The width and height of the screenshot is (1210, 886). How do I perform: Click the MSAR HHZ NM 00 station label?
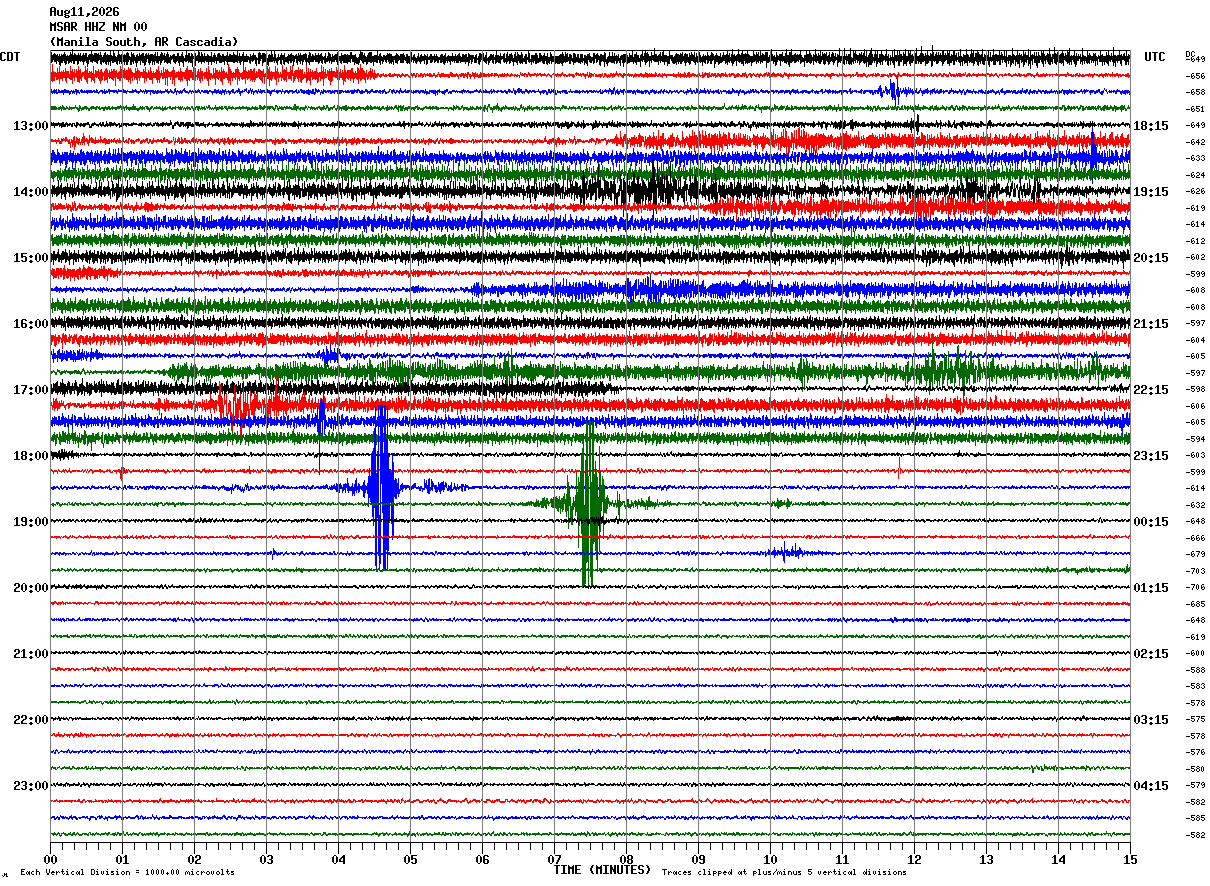click(98, 27)
